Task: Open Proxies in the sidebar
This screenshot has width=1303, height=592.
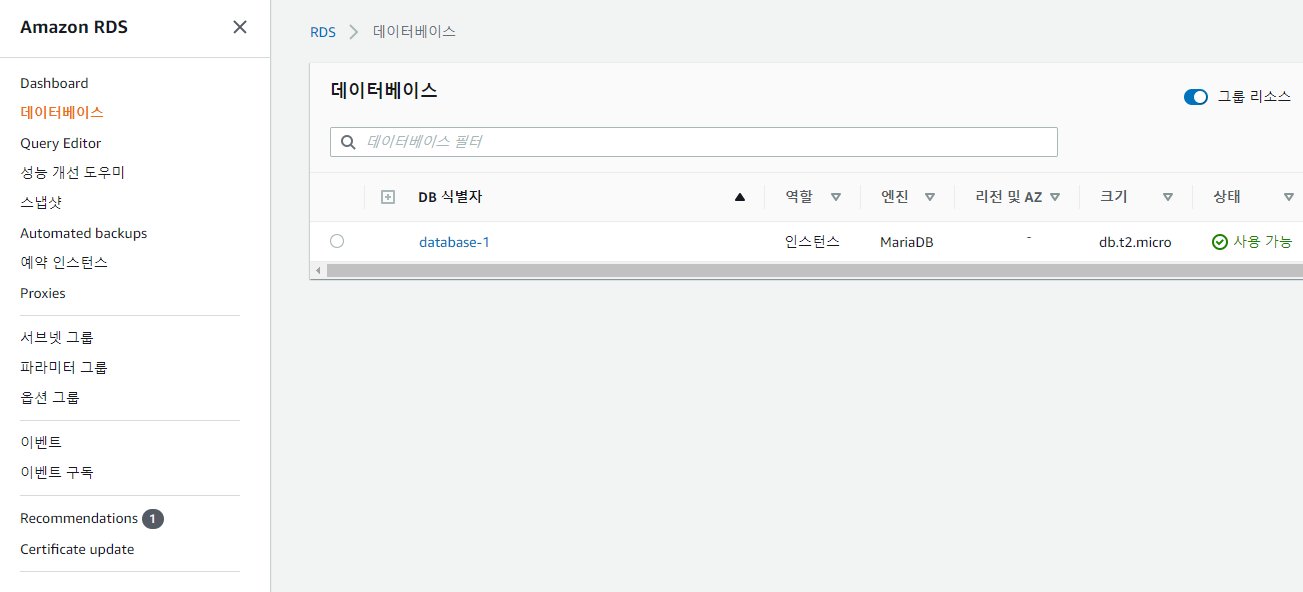Action: coord(43,293)
